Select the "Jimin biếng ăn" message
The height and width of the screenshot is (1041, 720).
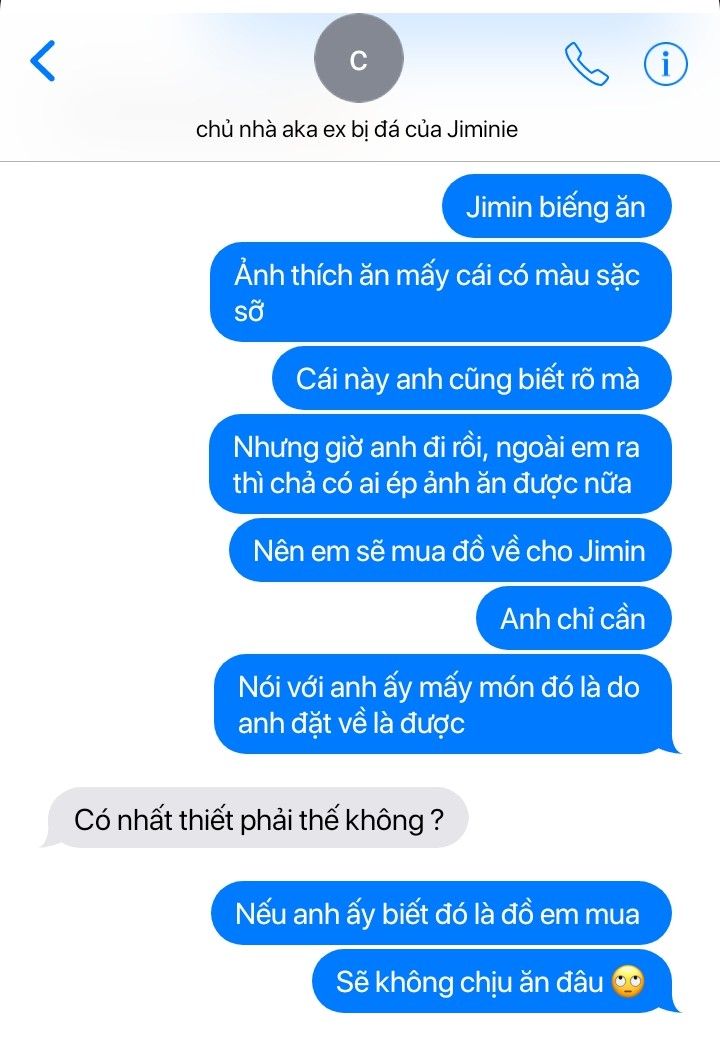[557, 206]
